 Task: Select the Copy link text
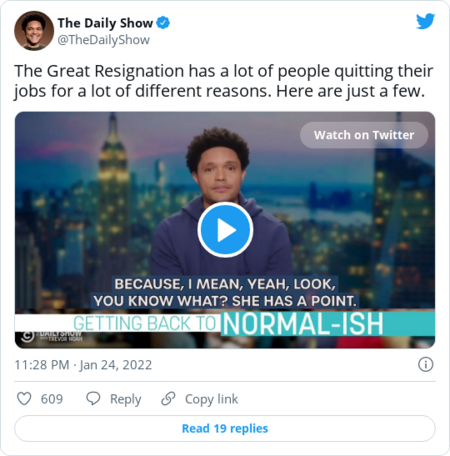(212, 399)
